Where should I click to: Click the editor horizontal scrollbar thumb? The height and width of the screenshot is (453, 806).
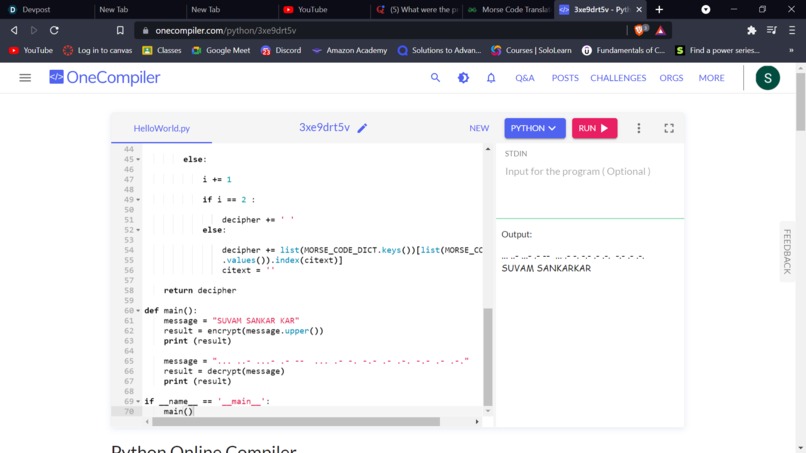296,422
